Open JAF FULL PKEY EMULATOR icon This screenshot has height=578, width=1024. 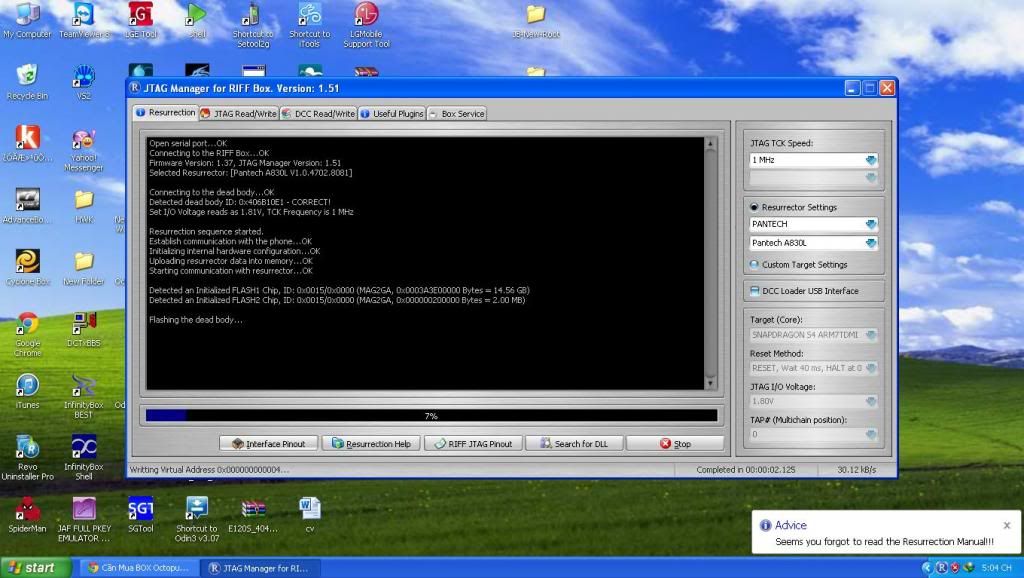point(84,520)
